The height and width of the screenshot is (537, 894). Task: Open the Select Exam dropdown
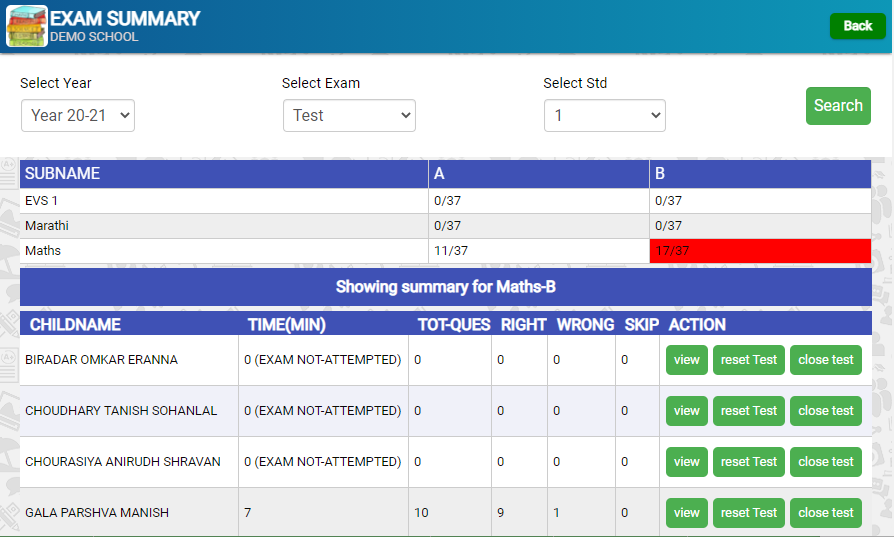click(350, 116)
